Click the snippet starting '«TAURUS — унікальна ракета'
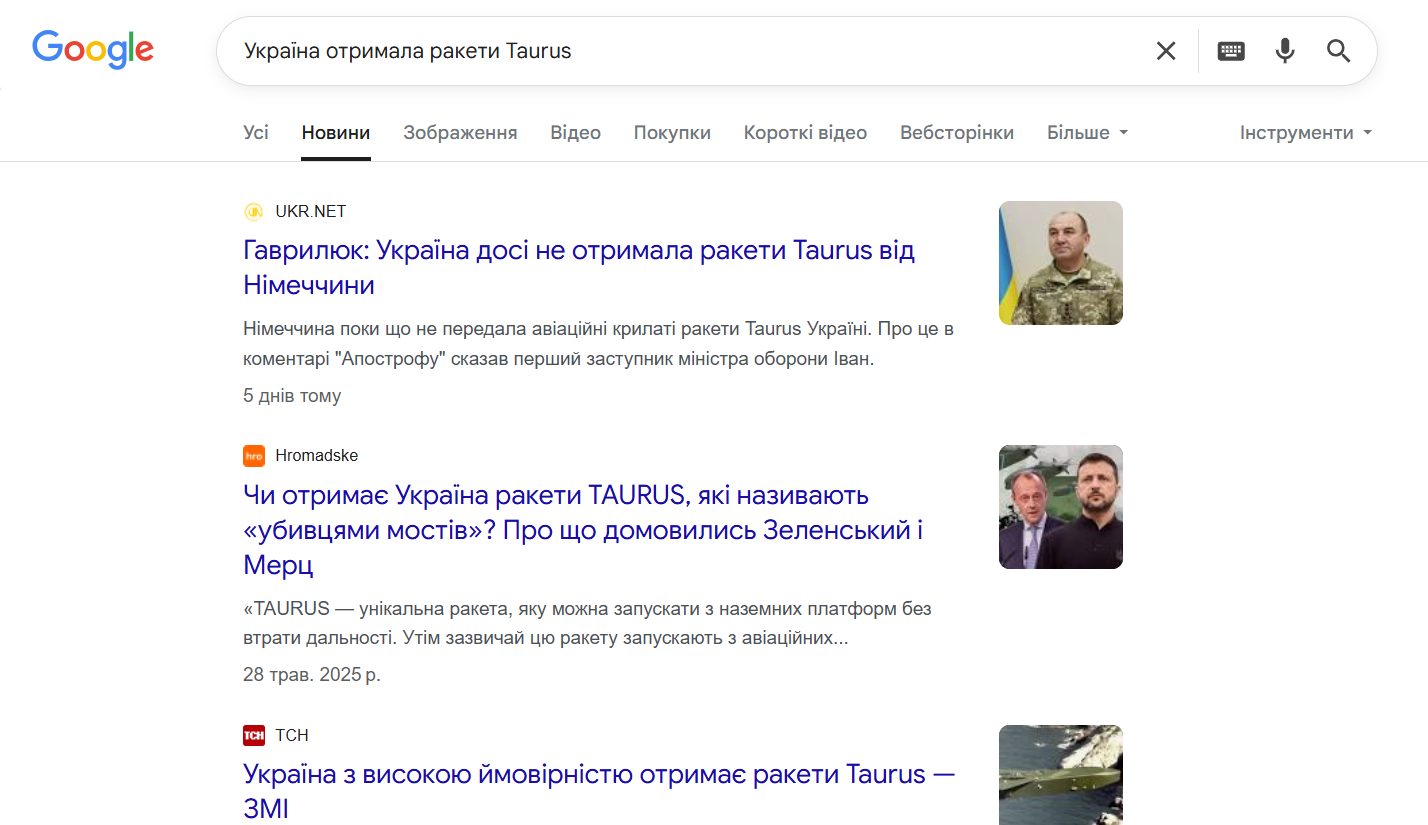Screen dimensions: 1428x825 (588, 623)
